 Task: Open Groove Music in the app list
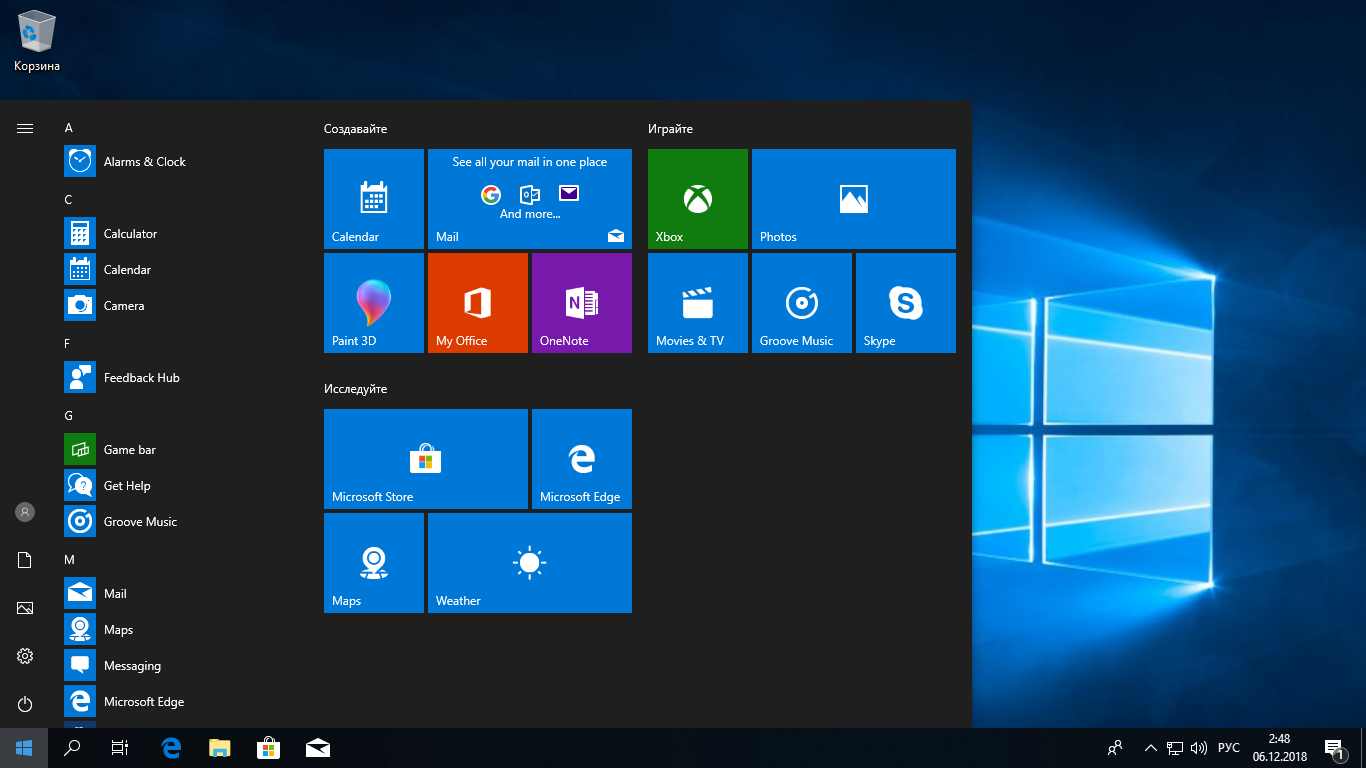coord(180,522)
